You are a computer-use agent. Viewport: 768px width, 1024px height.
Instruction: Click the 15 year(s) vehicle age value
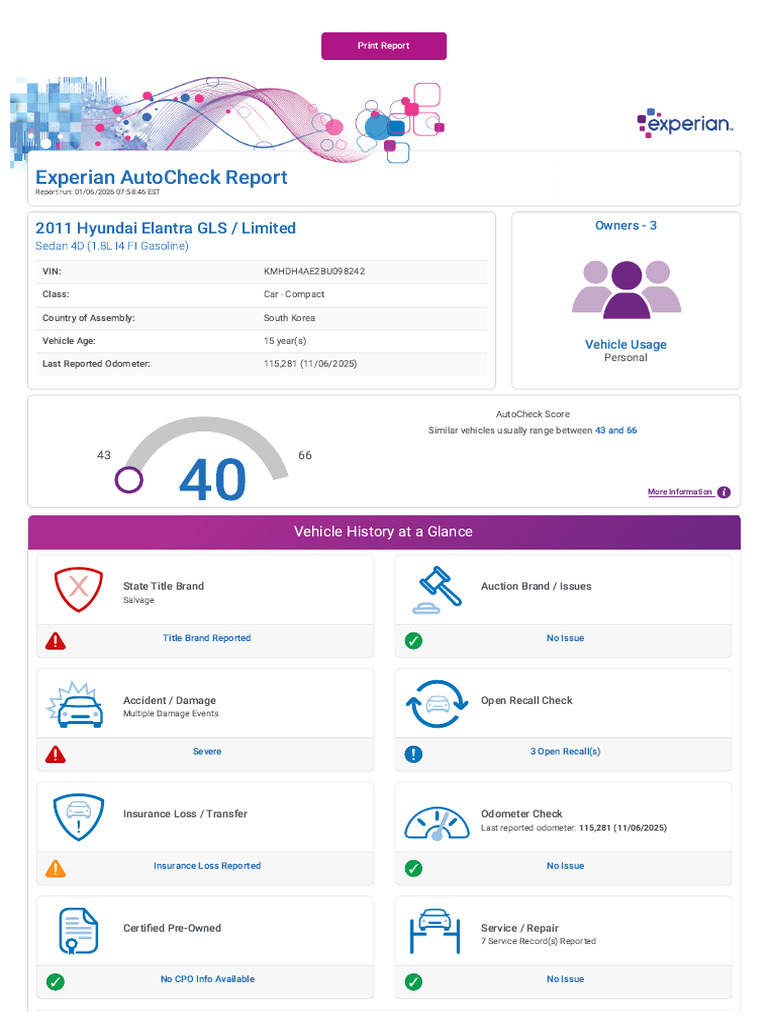click(285, 341)
